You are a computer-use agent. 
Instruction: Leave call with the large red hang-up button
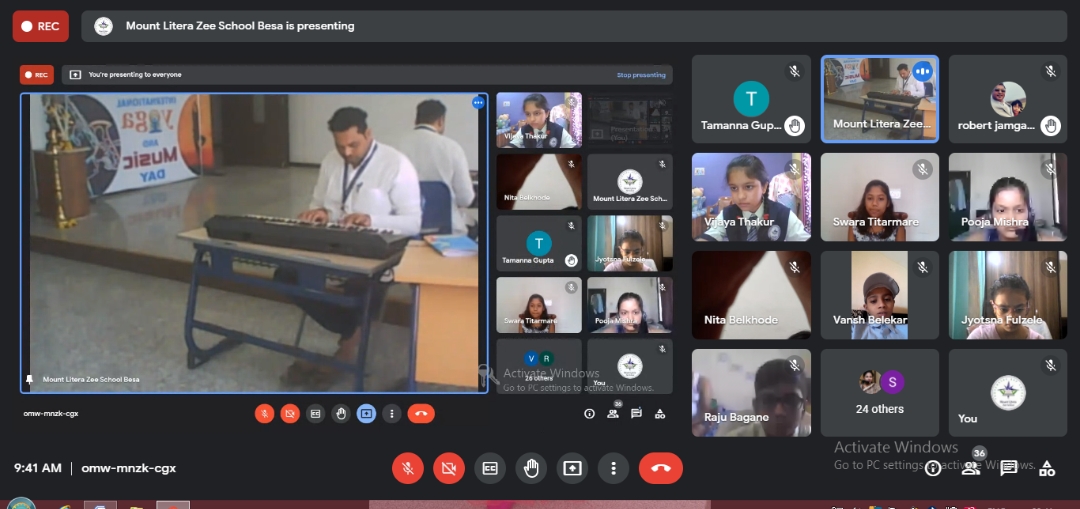[661, 468]
